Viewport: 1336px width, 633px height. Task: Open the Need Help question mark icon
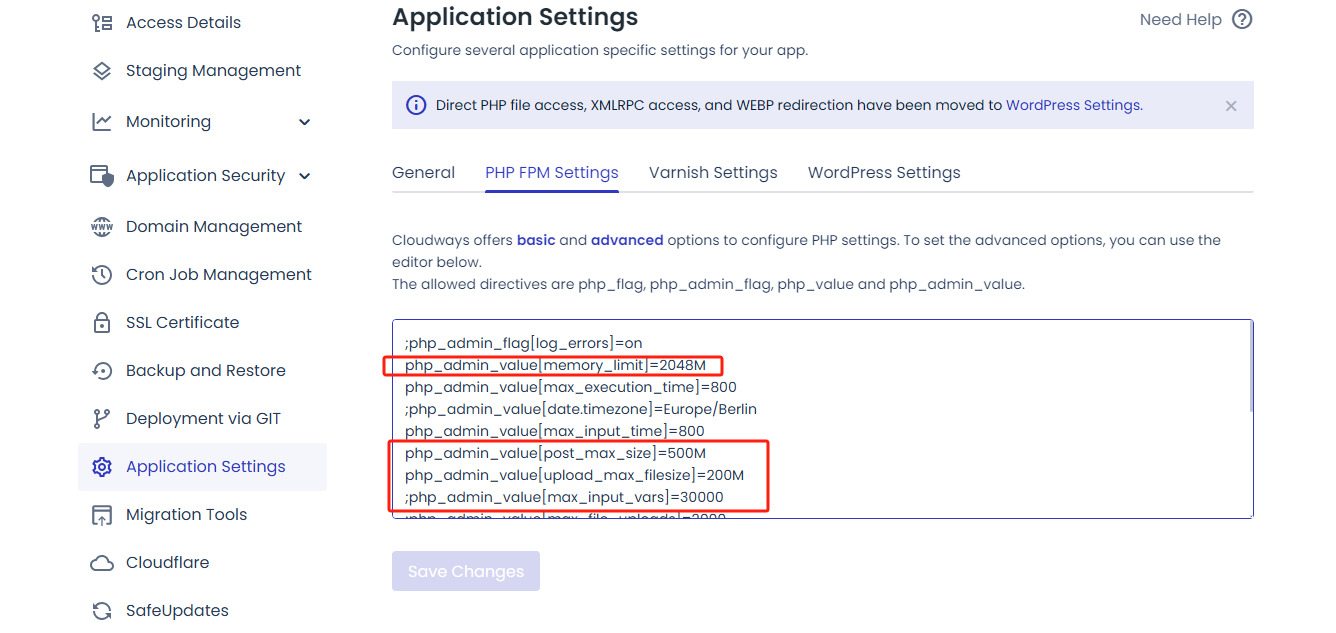tap(1242, 20)
